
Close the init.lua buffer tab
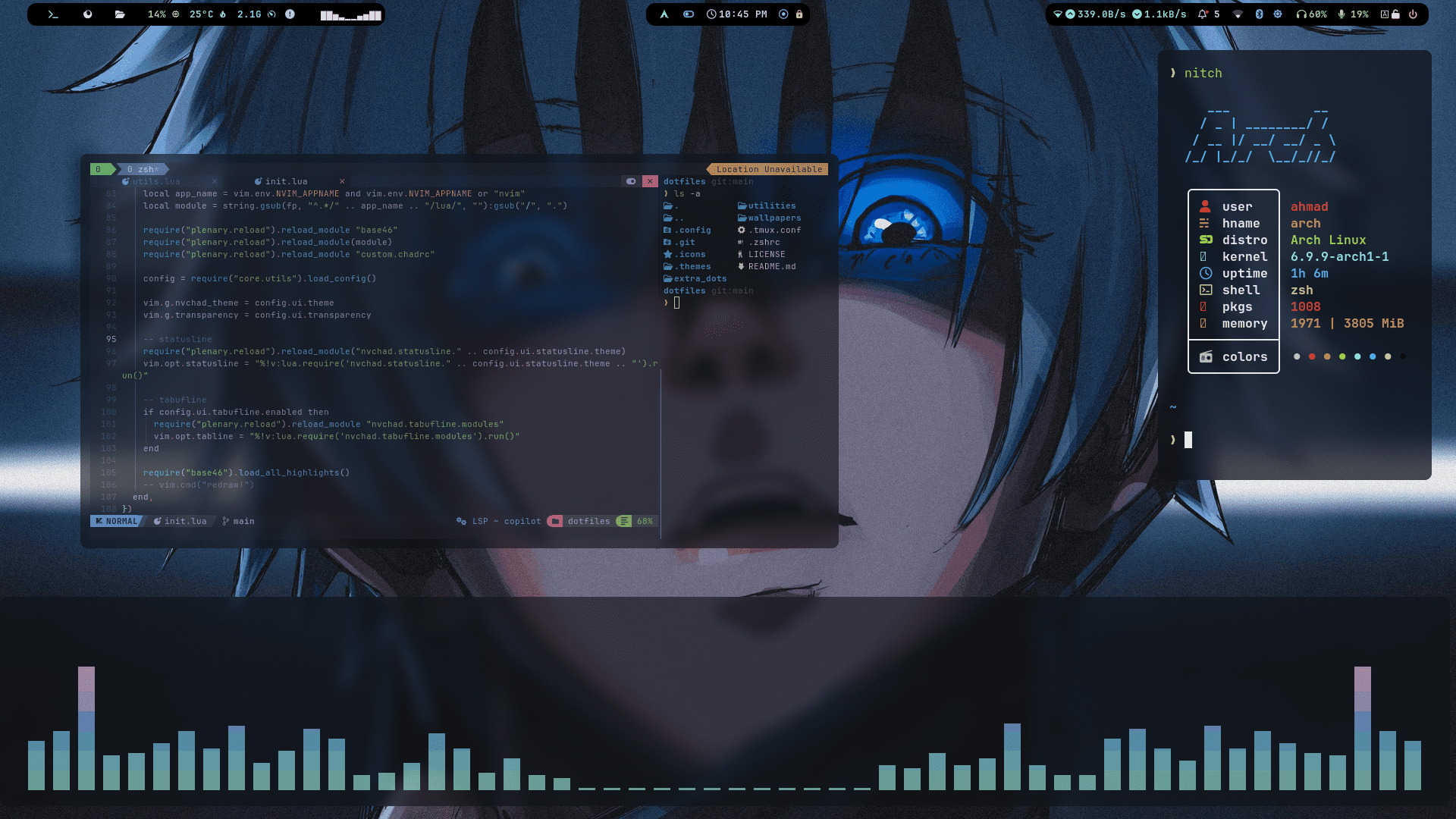[x=342, y=181]
